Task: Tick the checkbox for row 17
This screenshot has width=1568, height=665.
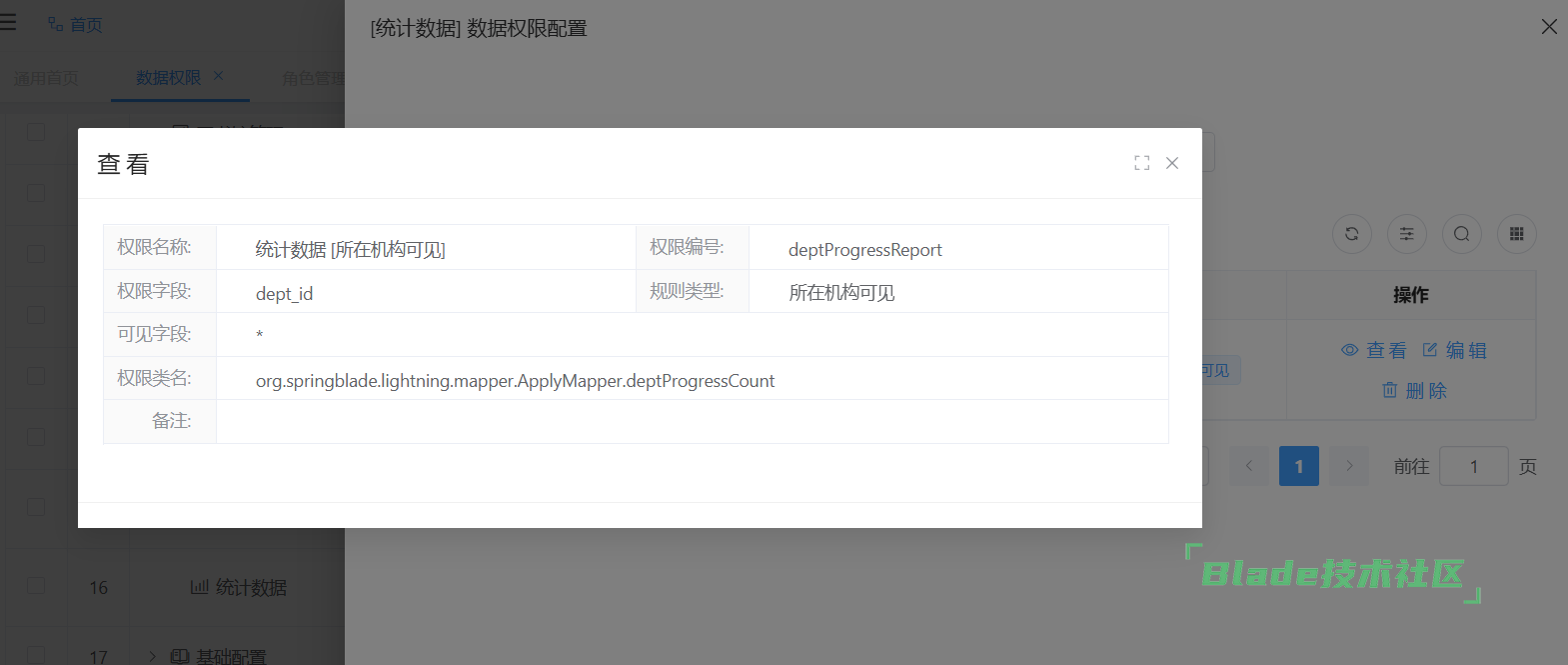Action: pyautogui.click(x=36, y=655)
